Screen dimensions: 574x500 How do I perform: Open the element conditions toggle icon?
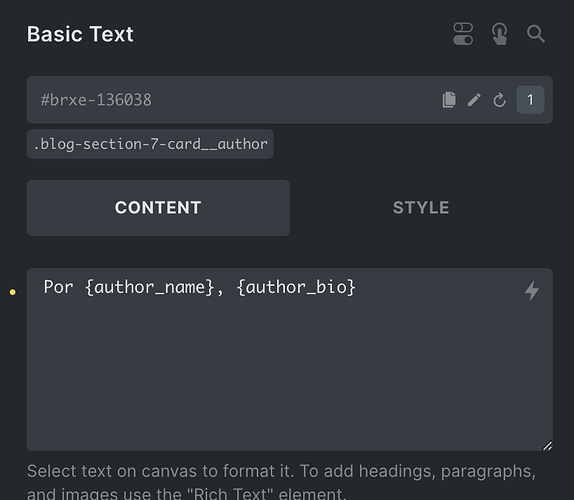(x=463, y=34)
